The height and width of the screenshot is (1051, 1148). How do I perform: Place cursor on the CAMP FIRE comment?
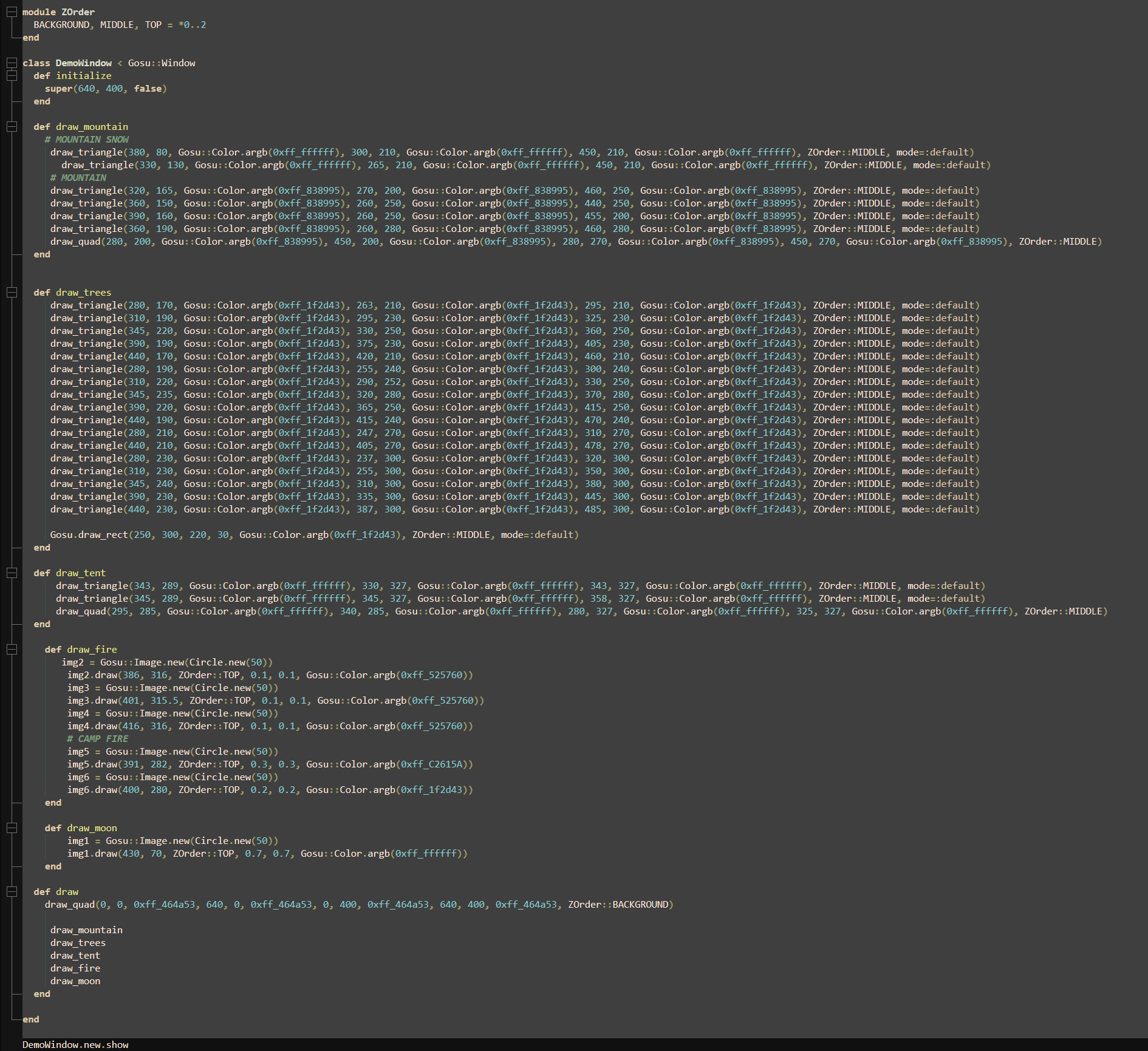click(x=97, y=738)
